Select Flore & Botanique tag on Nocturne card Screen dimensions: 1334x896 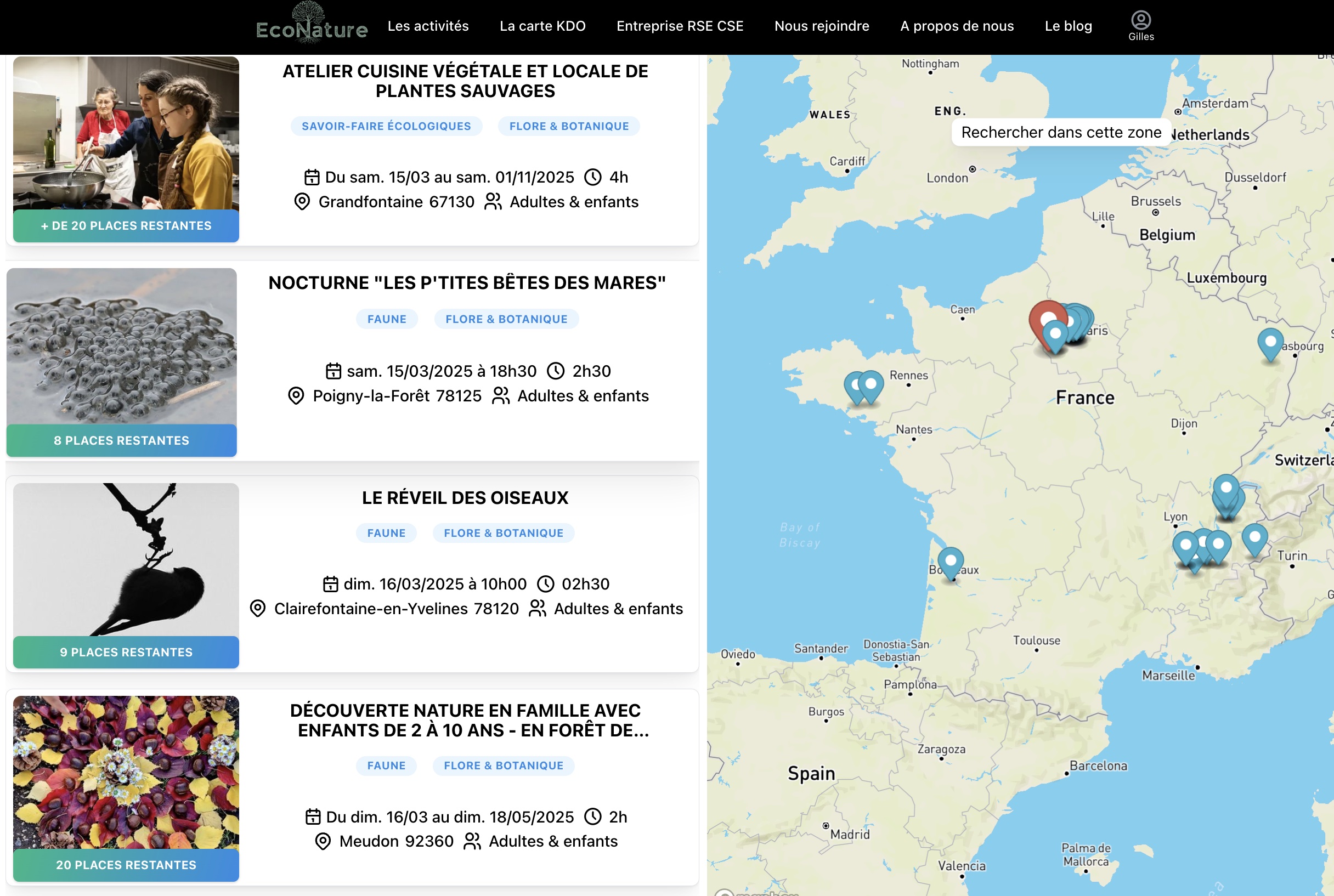[506, 320]
